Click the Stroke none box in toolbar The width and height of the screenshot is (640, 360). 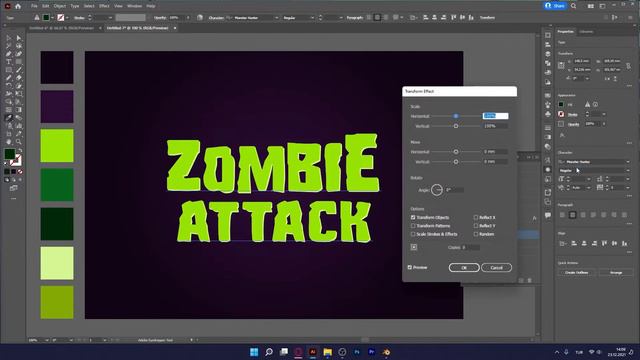coord(16,160)
